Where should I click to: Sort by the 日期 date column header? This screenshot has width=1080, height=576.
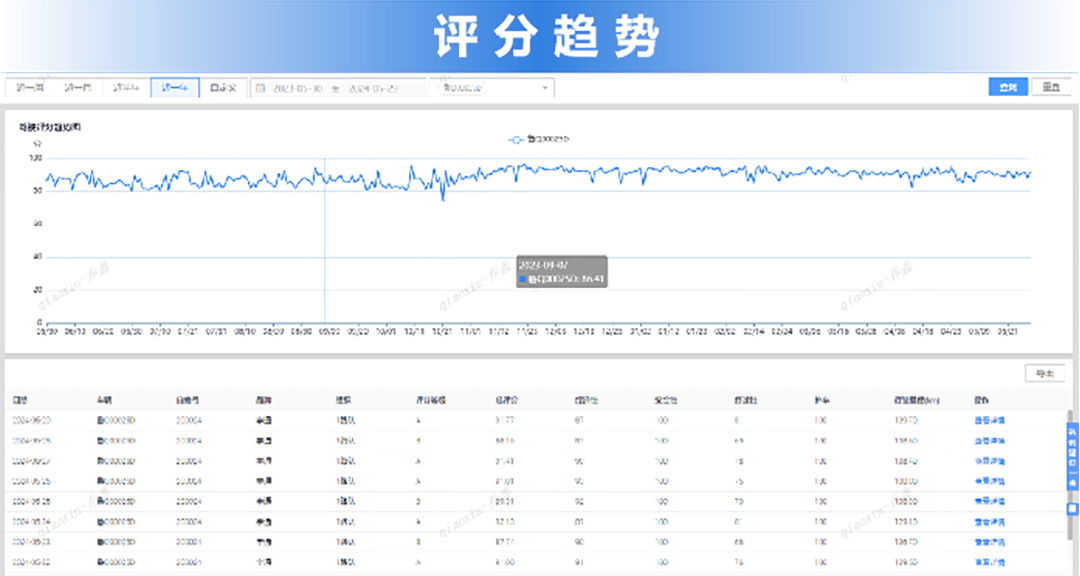20,400
